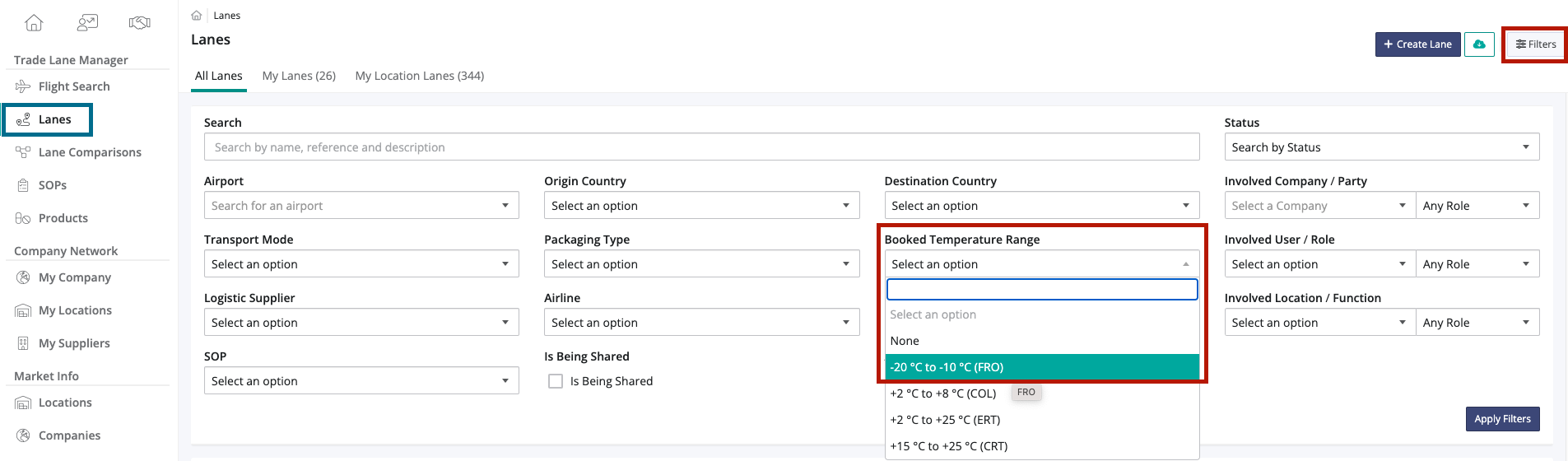Click the Lanes route icon in the sidebar
The image size is (1568, 461).
pos(23,119)
